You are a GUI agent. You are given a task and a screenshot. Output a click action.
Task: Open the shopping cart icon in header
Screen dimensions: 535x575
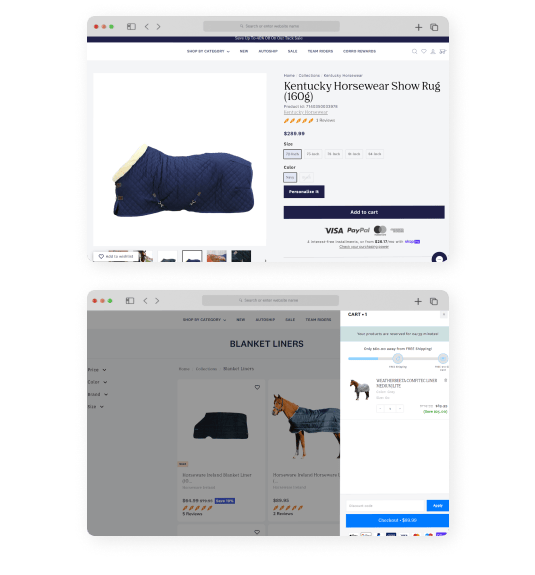click(x=443, y=51)
